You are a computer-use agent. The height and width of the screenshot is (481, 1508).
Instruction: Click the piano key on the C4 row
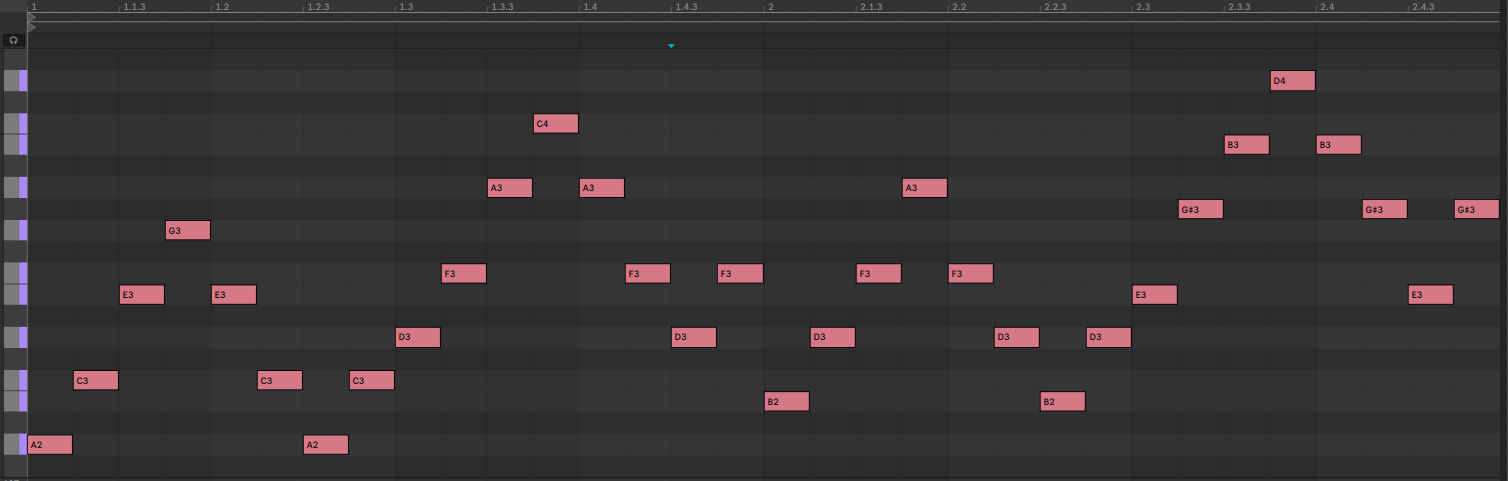(15, 124)
